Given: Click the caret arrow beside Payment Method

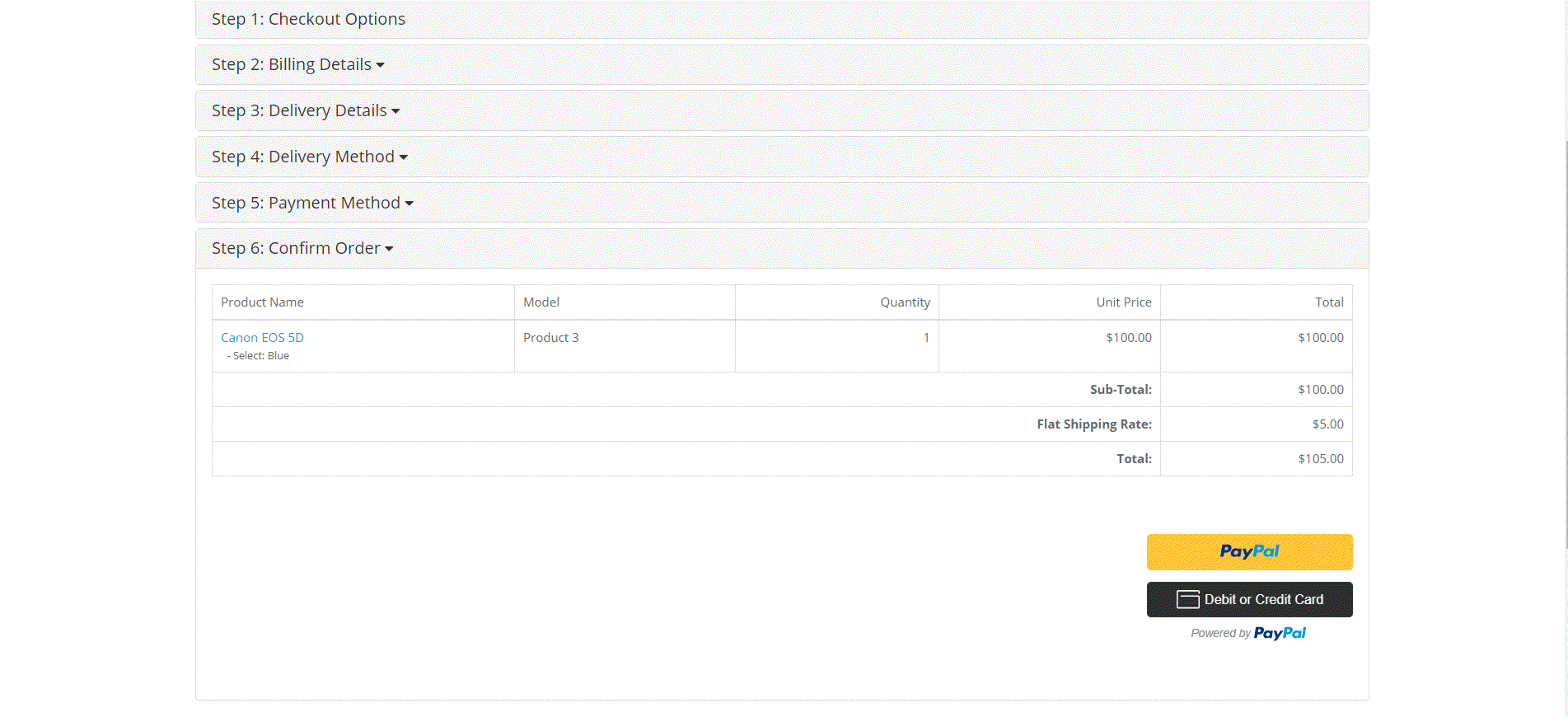Looking at the screenshot, I should point(409,204).
